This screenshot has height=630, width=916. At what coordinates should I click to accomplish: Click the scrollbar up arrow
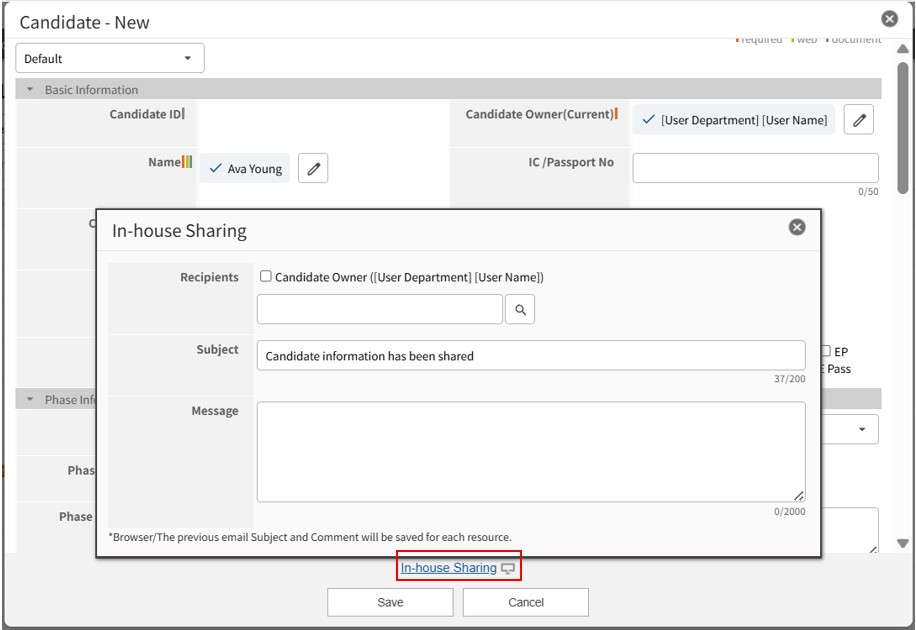[x=903, y=49]
